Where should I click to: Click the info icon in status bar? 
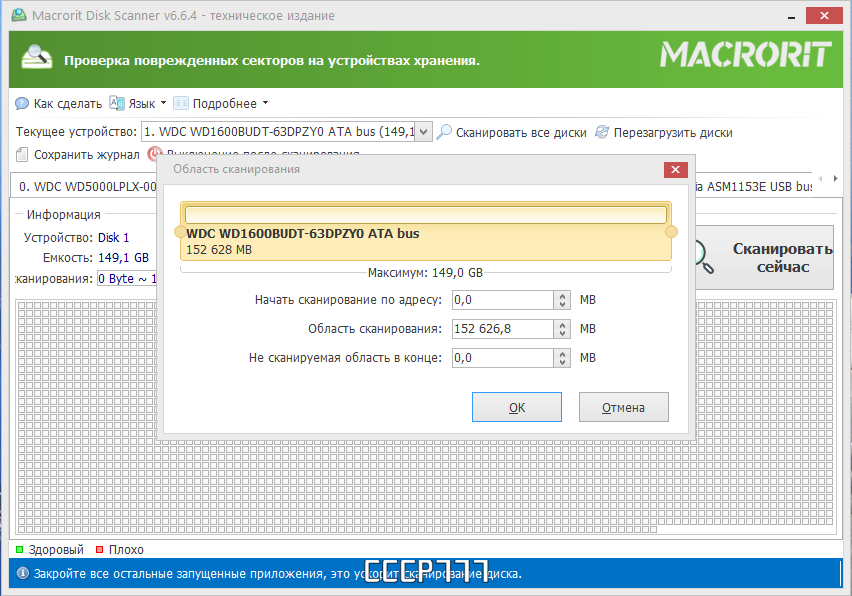[x=23, y=573]
